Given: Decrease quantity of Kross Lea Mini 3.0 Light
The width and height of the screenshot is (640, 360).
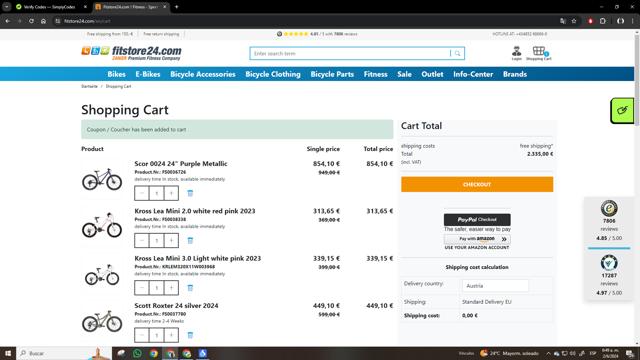Looking at the screenshot, I should (142, 288).
